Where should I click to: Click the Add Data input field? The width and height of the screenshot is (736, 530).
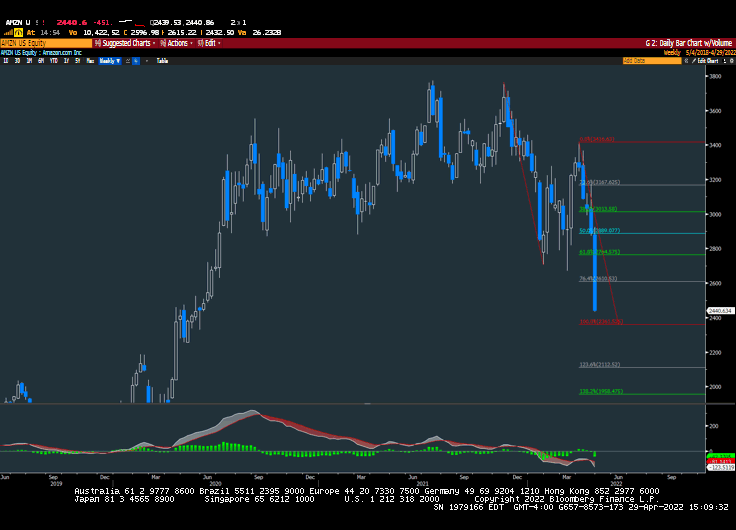click(x=652, y=61)
